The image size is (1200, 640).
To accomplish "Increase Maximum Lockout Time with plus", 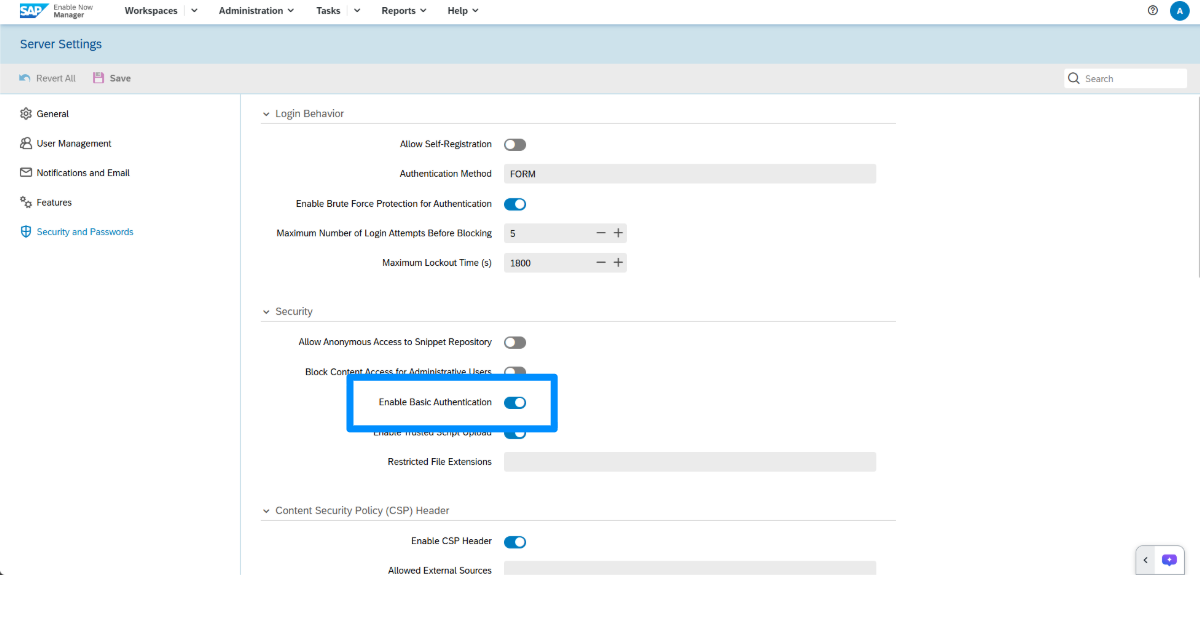I will pos(618,263).
